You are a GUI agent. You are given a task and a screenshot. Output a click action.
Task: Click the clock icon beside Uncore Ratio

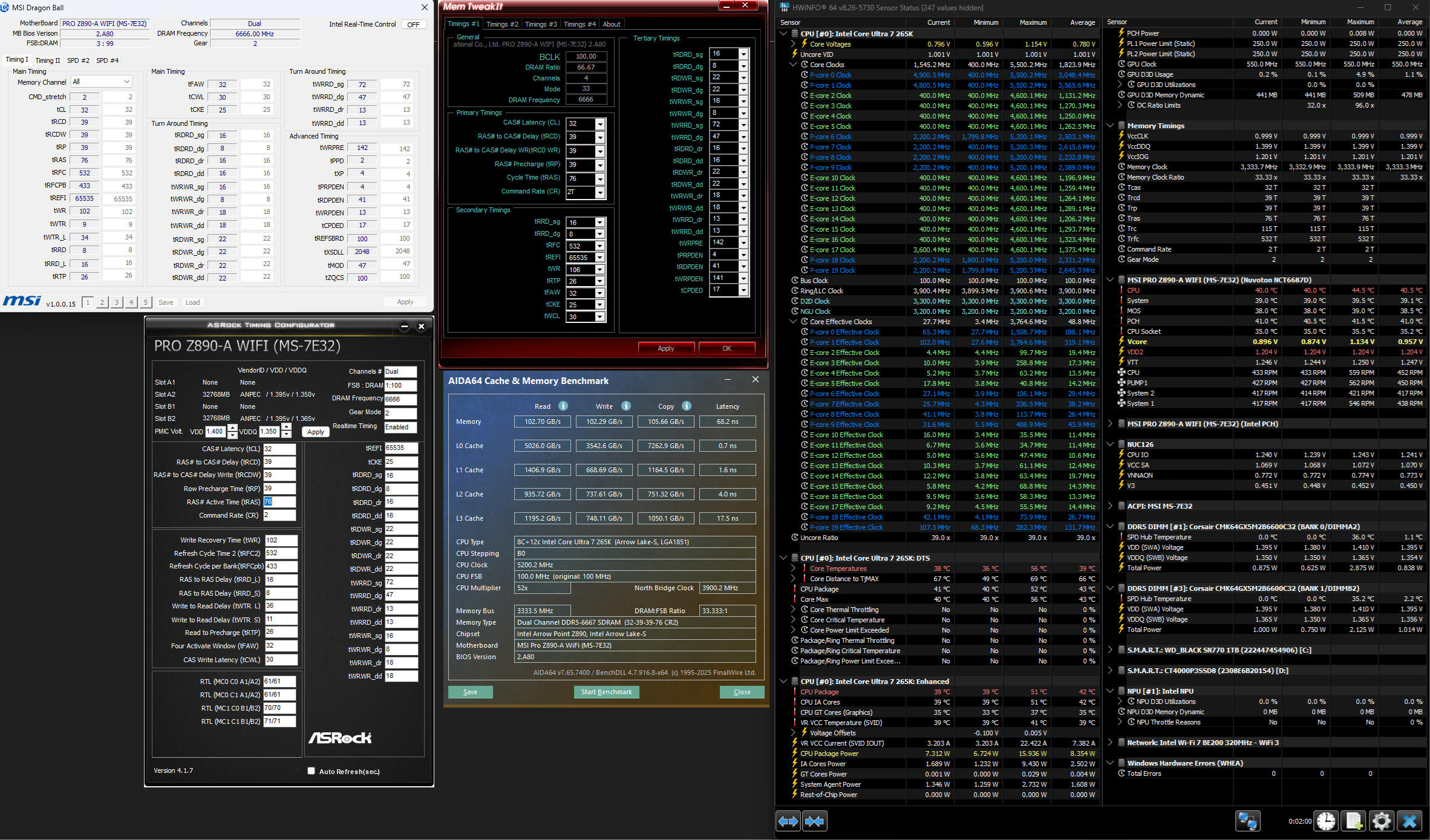(795, 538)
